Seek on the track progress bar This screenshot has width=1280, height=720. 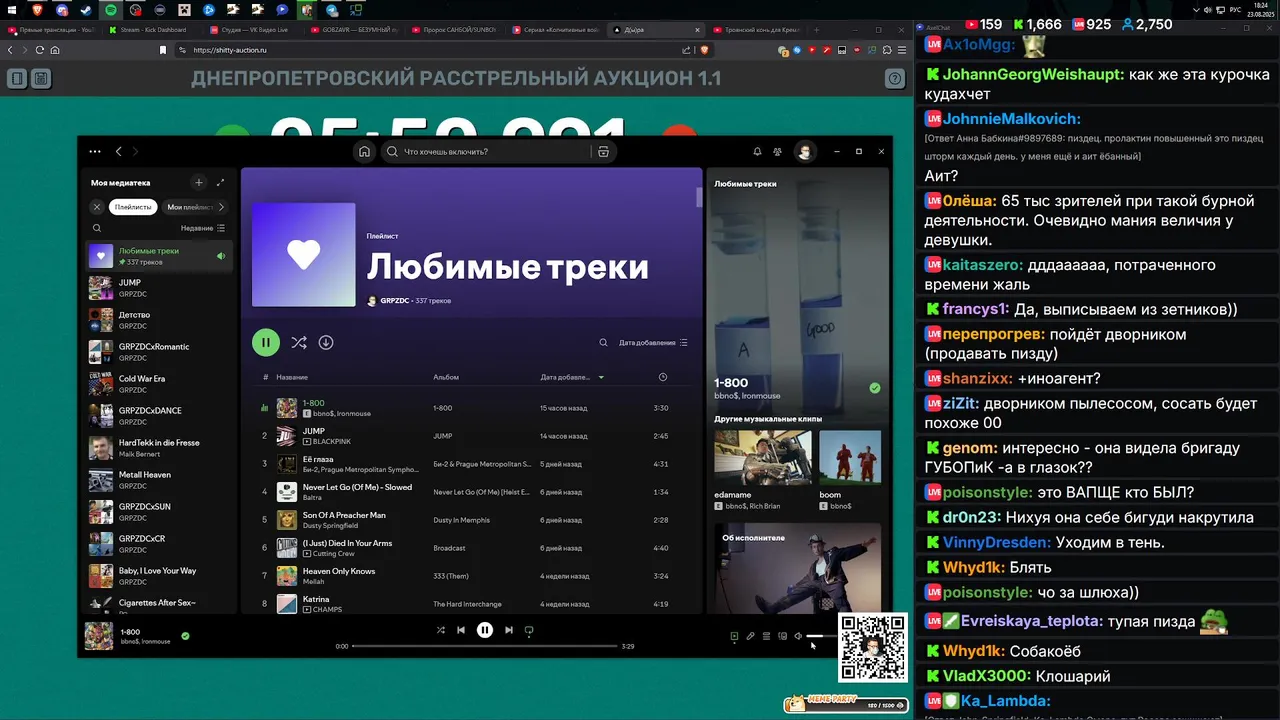click(x=484, y=646)
